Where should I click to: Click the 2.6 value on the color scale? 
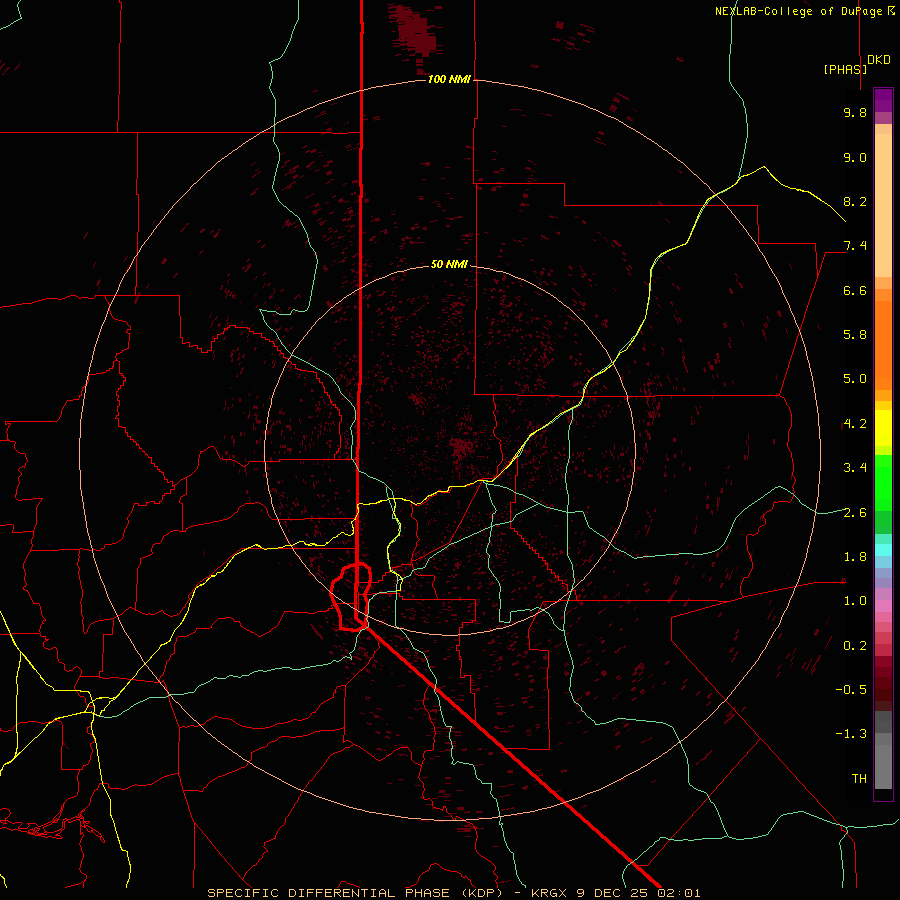pos(855,512)
